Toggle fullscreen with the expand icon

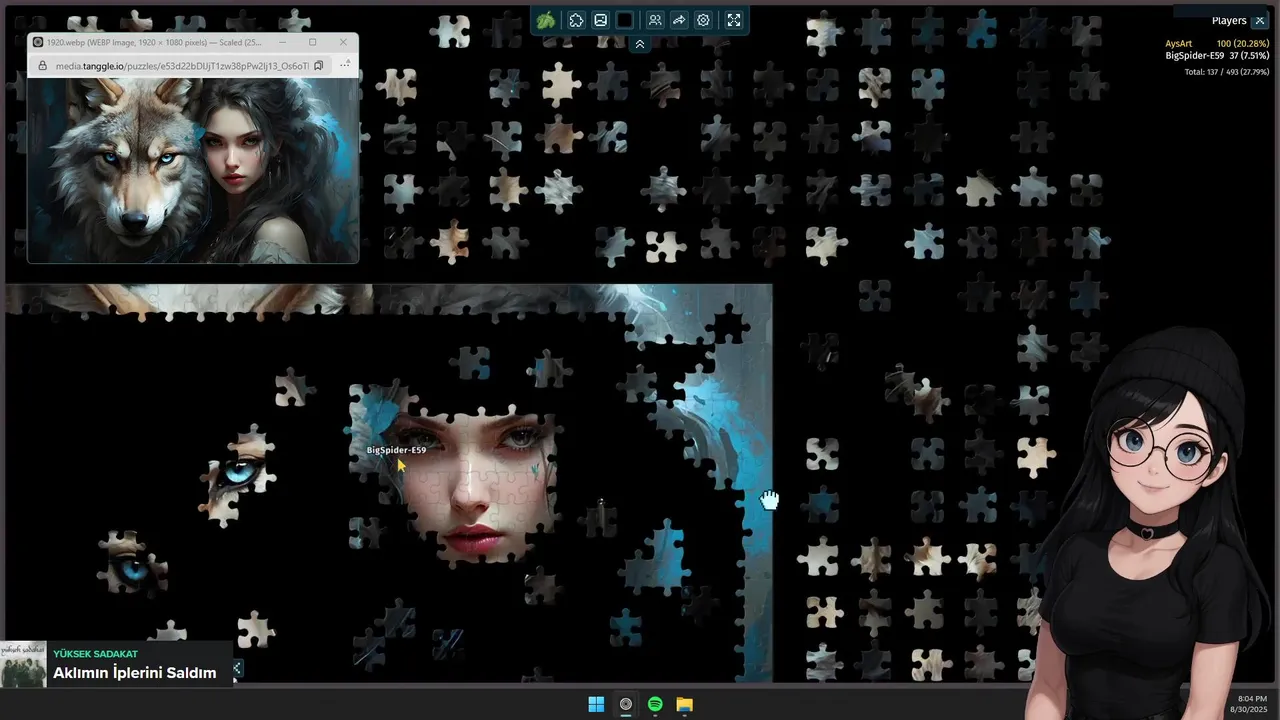click(x=734, y=20)
